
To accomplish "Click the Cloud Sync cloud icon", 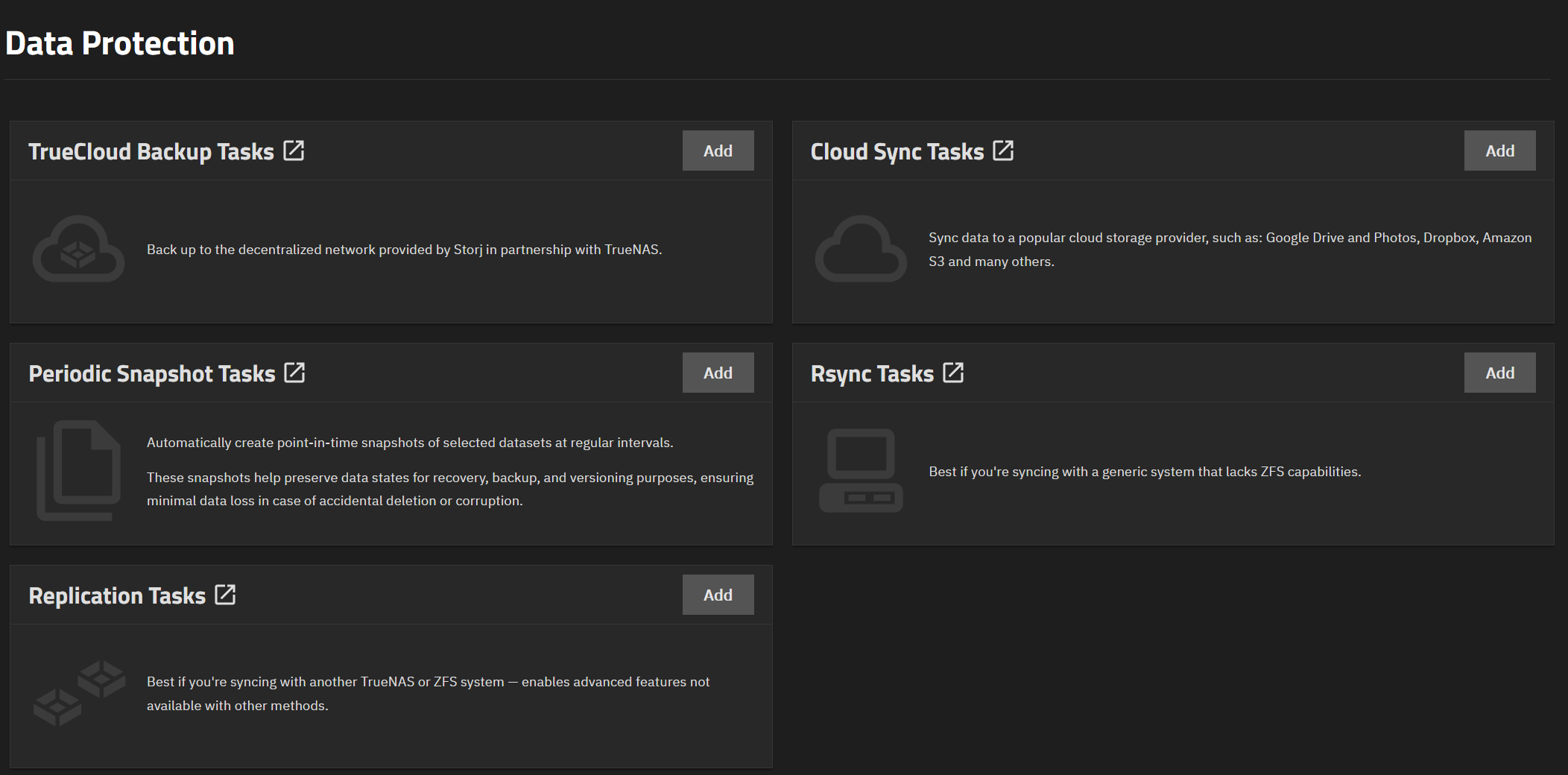I will 861,248.
